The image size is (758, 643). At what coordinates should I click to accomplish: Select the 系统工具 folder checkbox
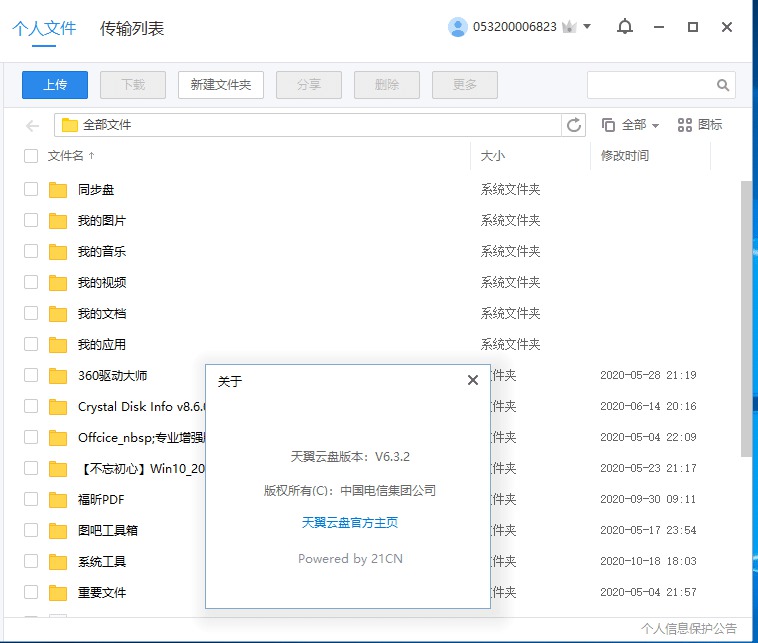31,561
